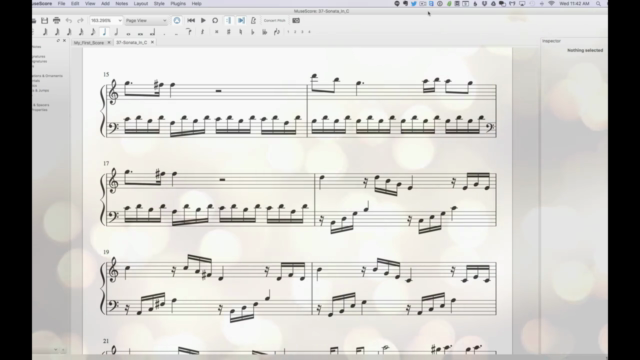Expand the Repeats & Jumps palette
Image resolution: width=640 pixels, height=360 pixels.
[41, 91]
